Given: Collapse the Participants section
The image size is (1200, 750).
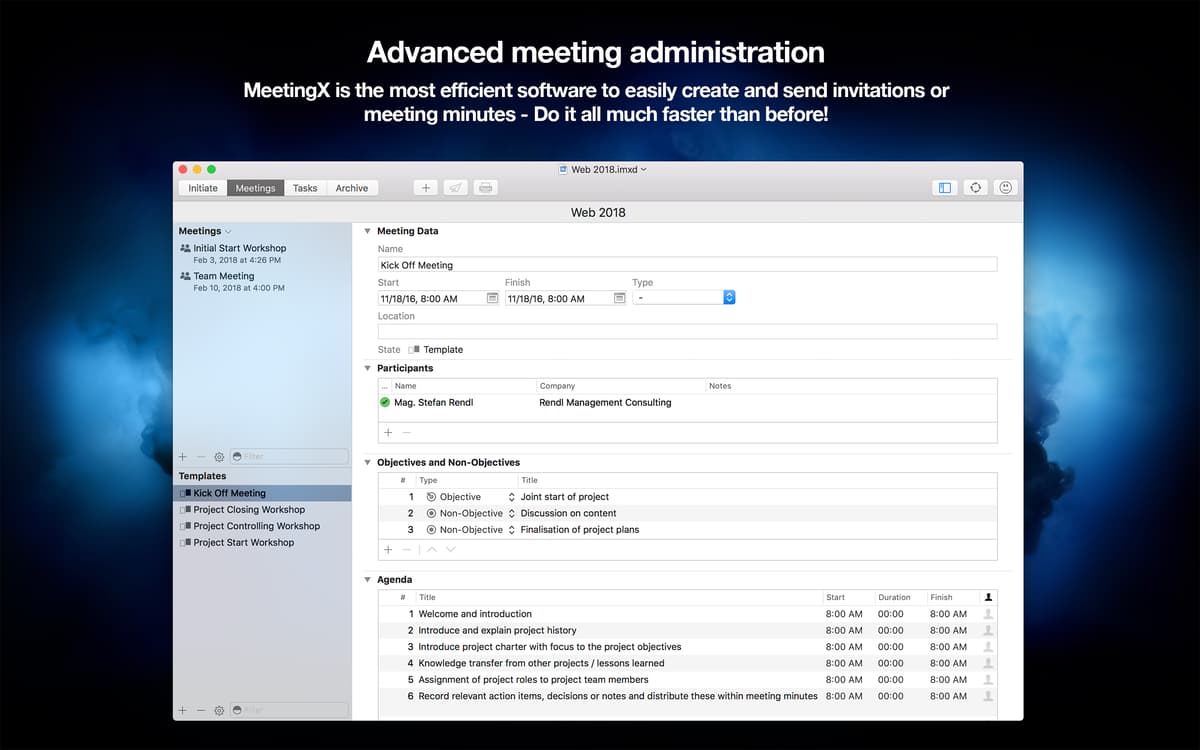Looking at the screenshot, I should click(x=367, y=368).
